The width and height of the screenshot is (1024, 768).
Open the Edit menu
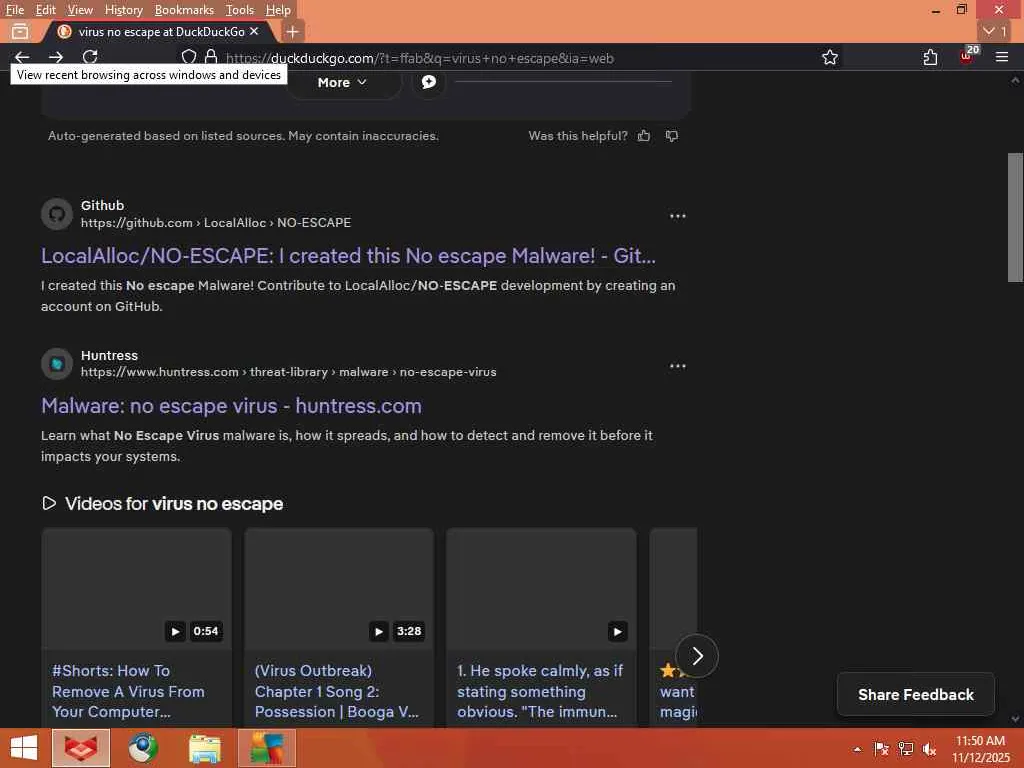(x=45, y=10)
